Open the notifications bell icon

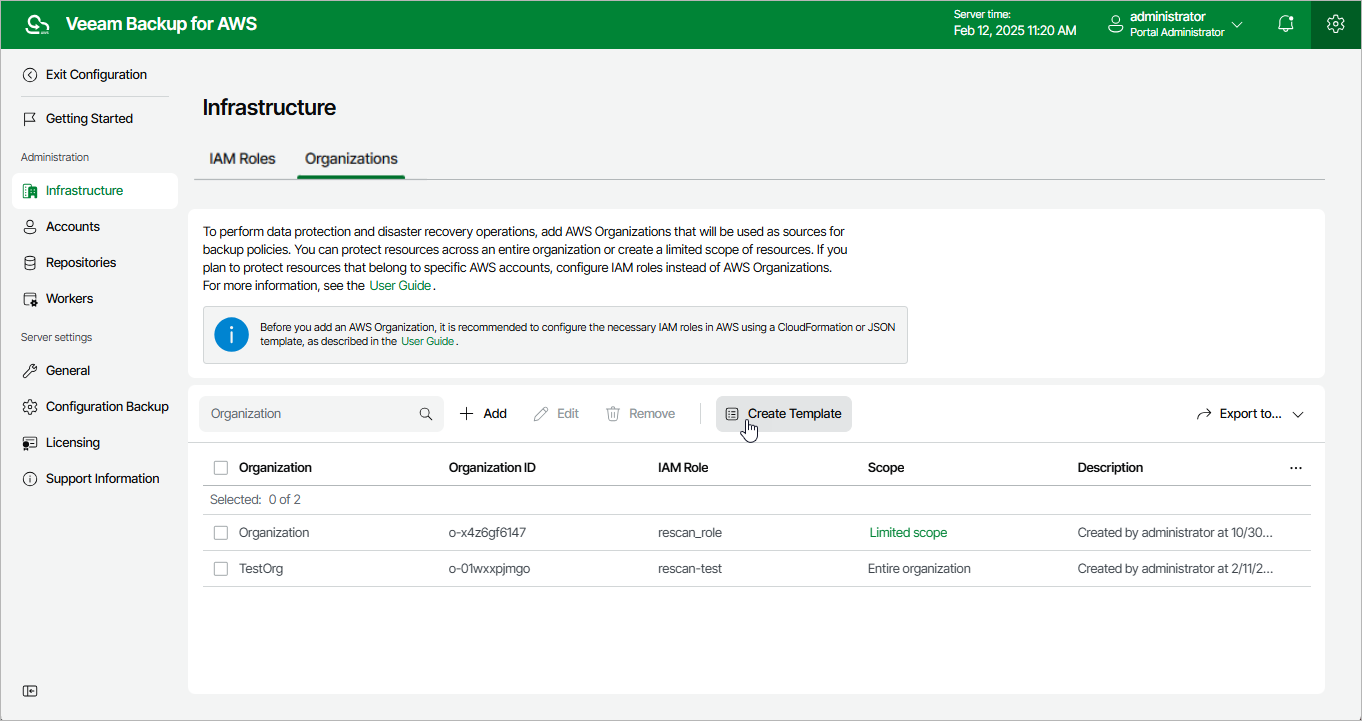click(x=1286, y=24)
